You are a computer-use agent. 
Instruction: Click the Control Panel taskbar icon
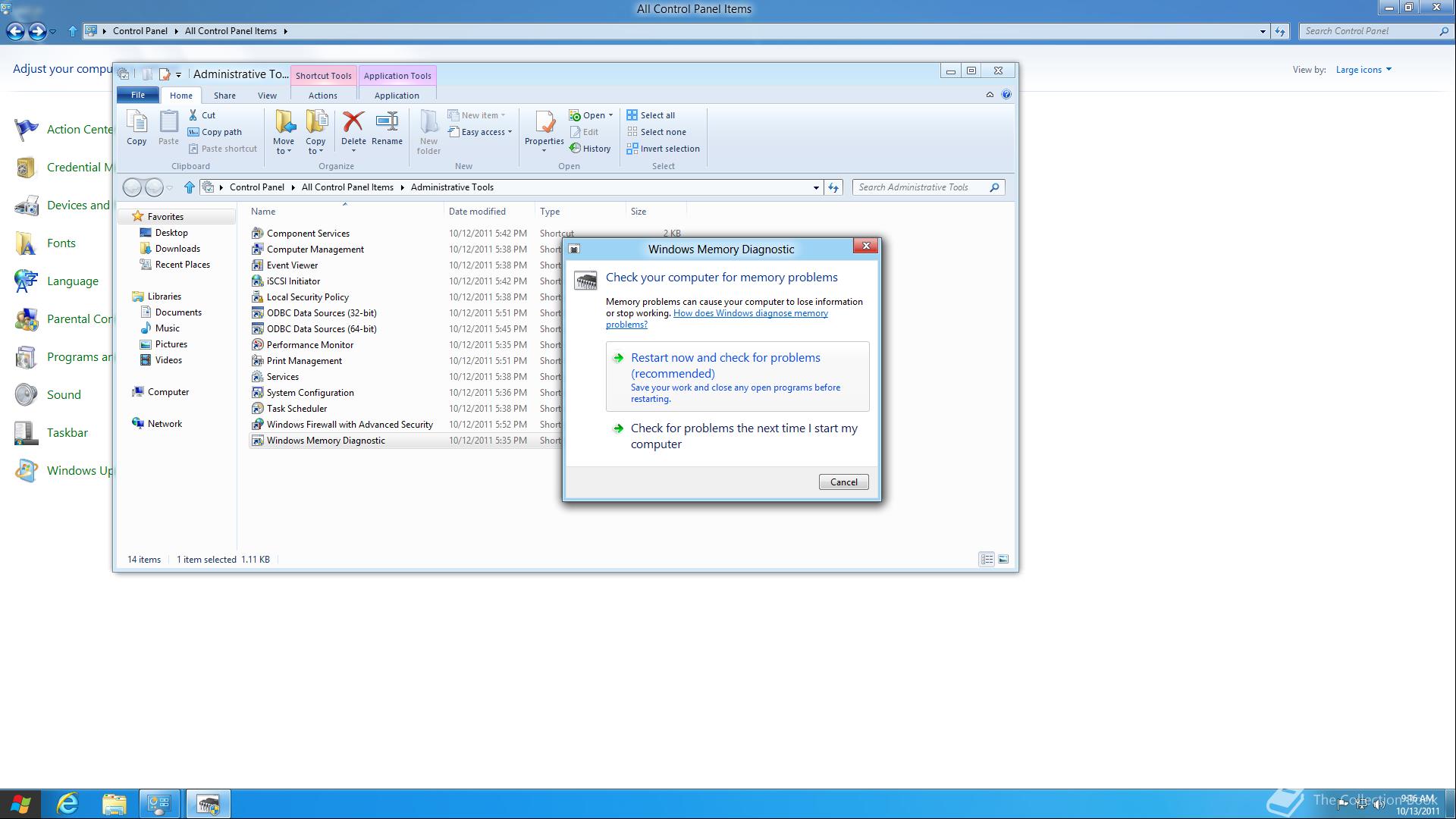pyautogui.click(x=159, y=804)
